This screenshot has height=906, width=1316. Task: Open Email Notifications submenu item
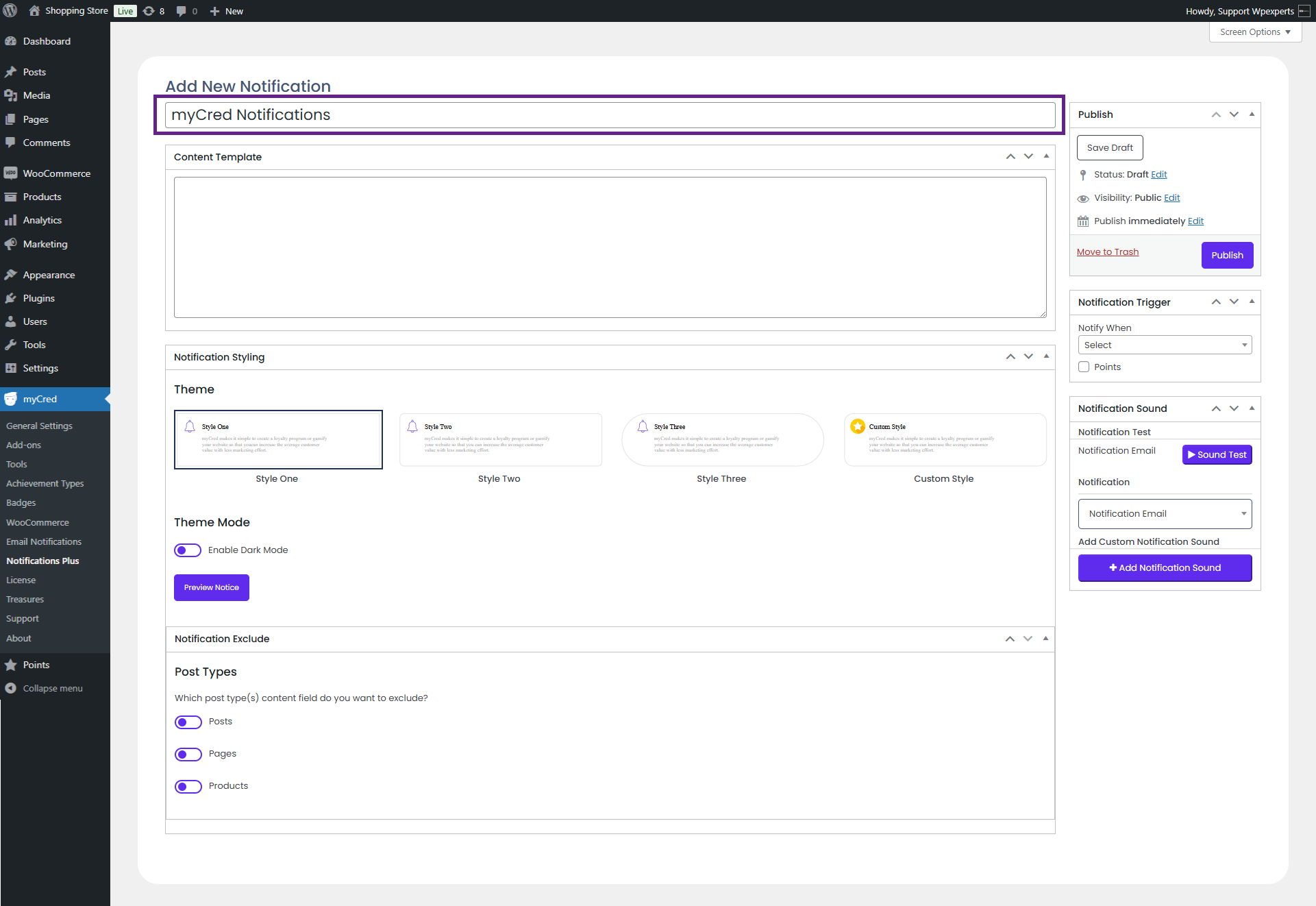[44, 541]
